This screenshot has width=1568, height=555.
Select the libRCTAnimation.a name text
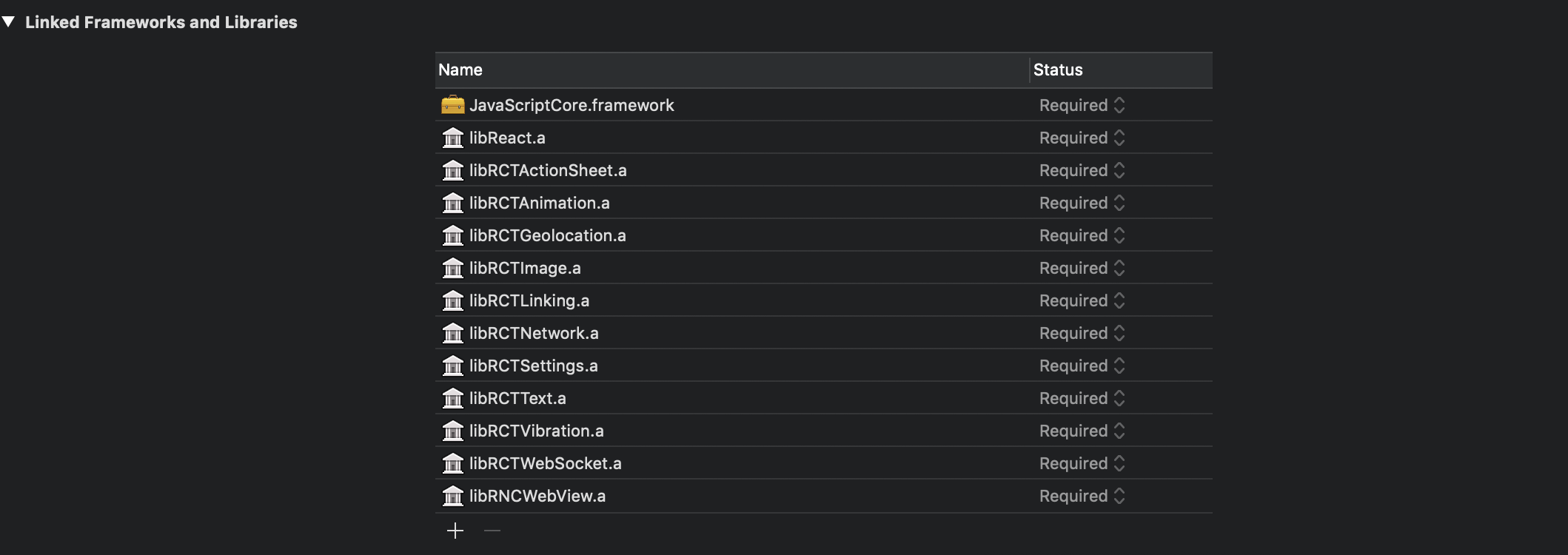click(x=540, y=203)
